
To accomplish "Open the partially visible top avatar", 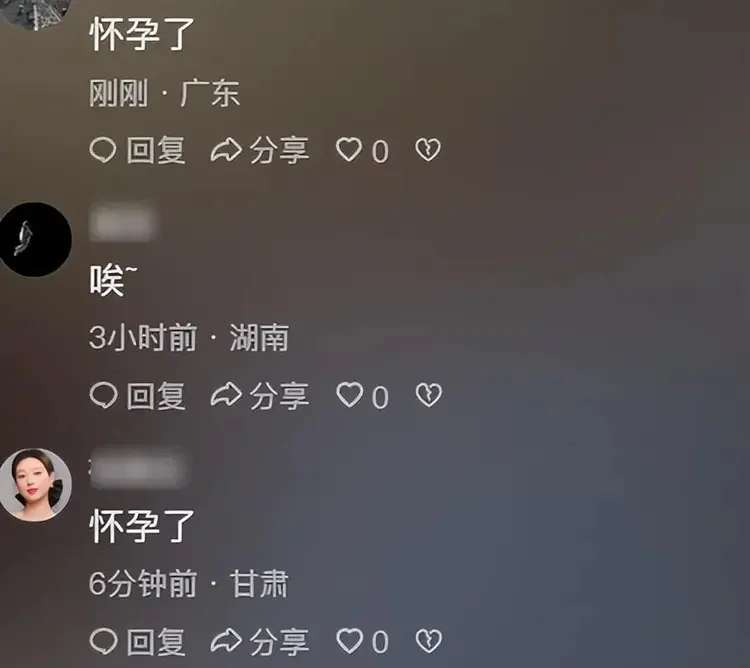I will 35,14.
